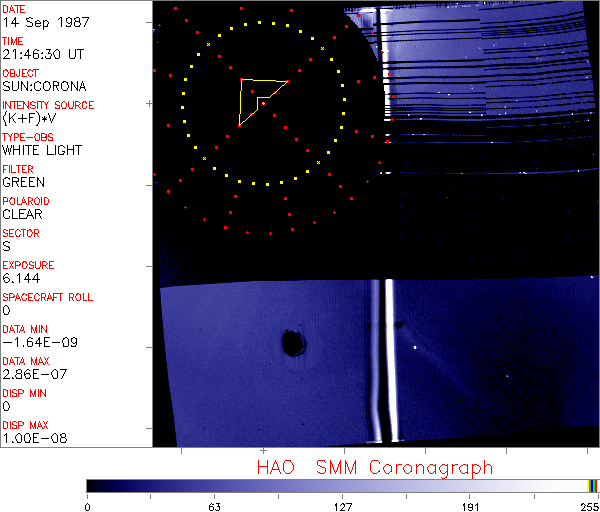600x512 pixels.
Task: Click the DATA MAX value 2.86E-07
Action: coord(32,374)
